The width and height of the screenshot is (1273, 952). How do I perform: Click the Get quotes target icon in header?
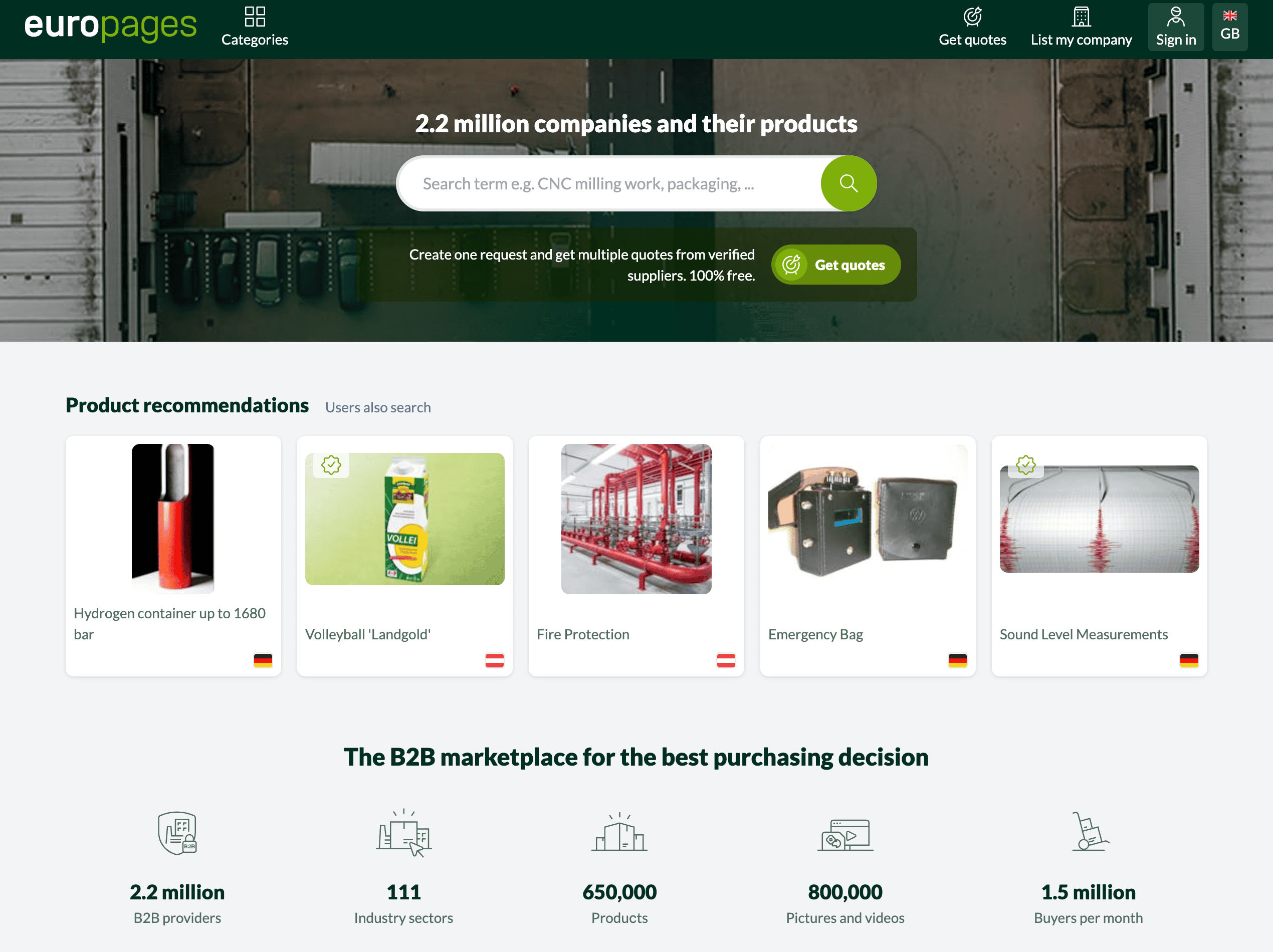point(972,17)
